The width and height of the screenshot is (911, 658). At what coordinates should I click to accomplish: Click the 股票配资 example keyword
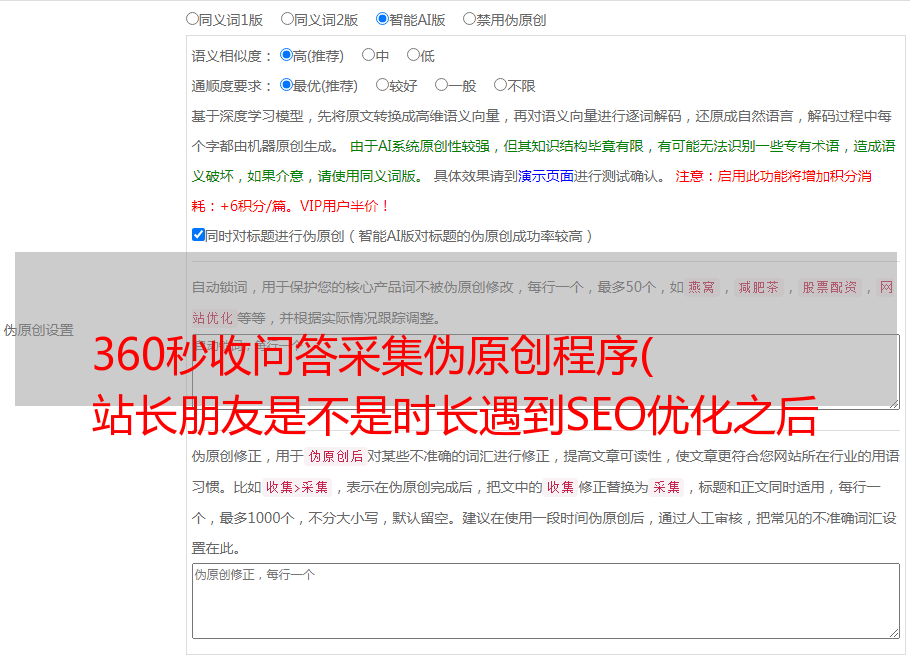pyautogui.click(x=830, y=287)
